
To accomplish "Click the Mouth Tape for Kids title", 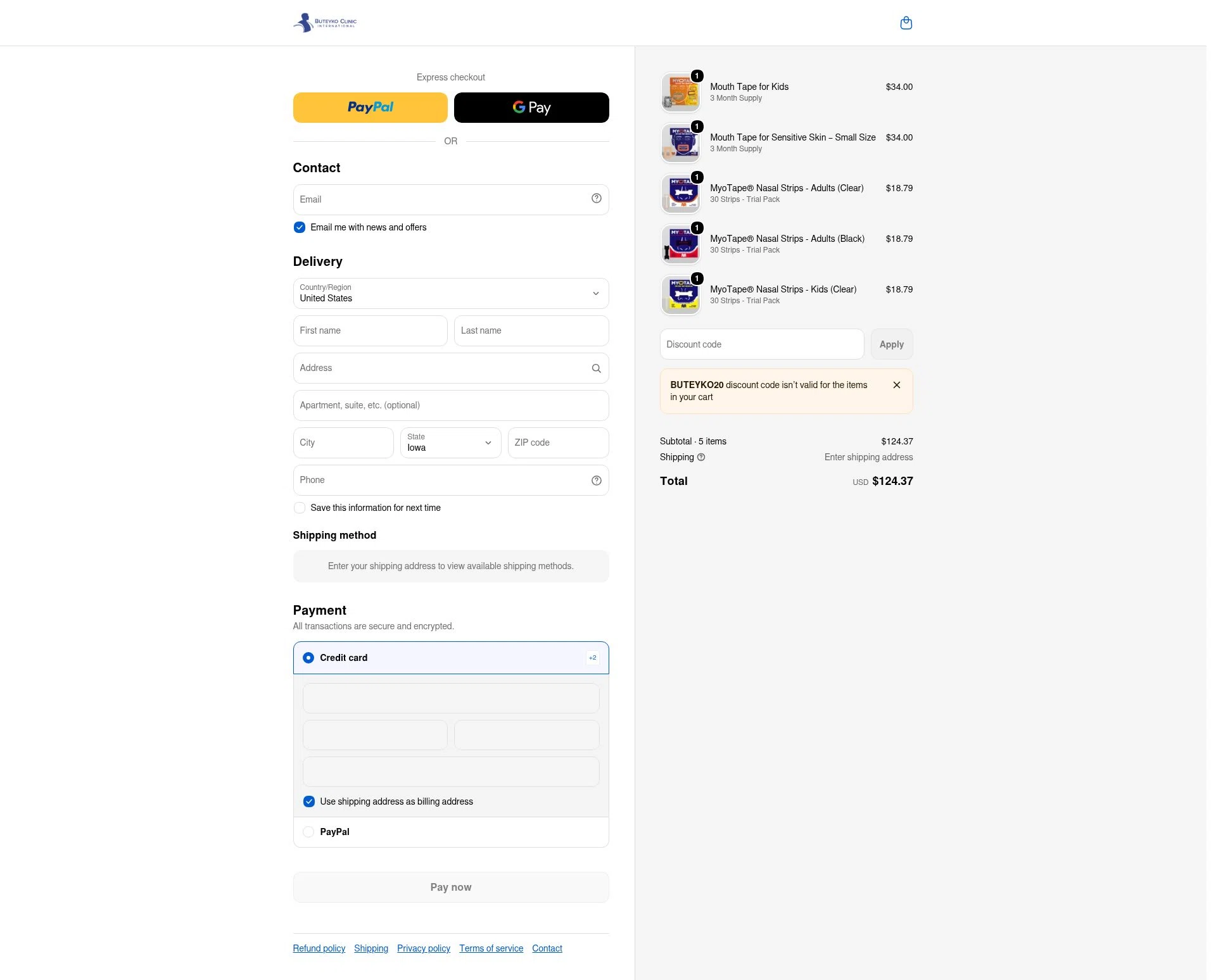I will [x=749, y=87].
